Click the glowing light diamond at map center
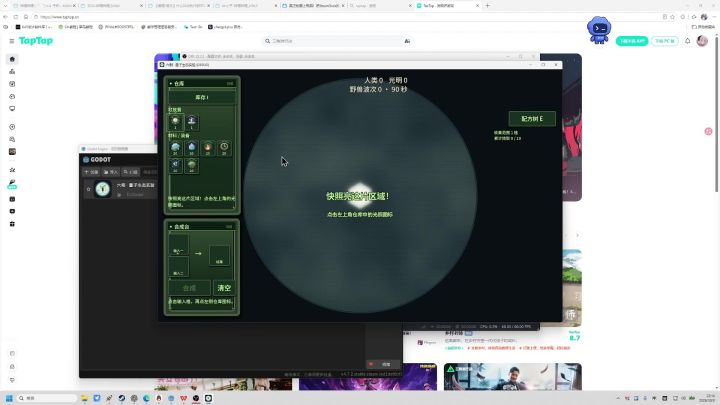 [360, 196]
